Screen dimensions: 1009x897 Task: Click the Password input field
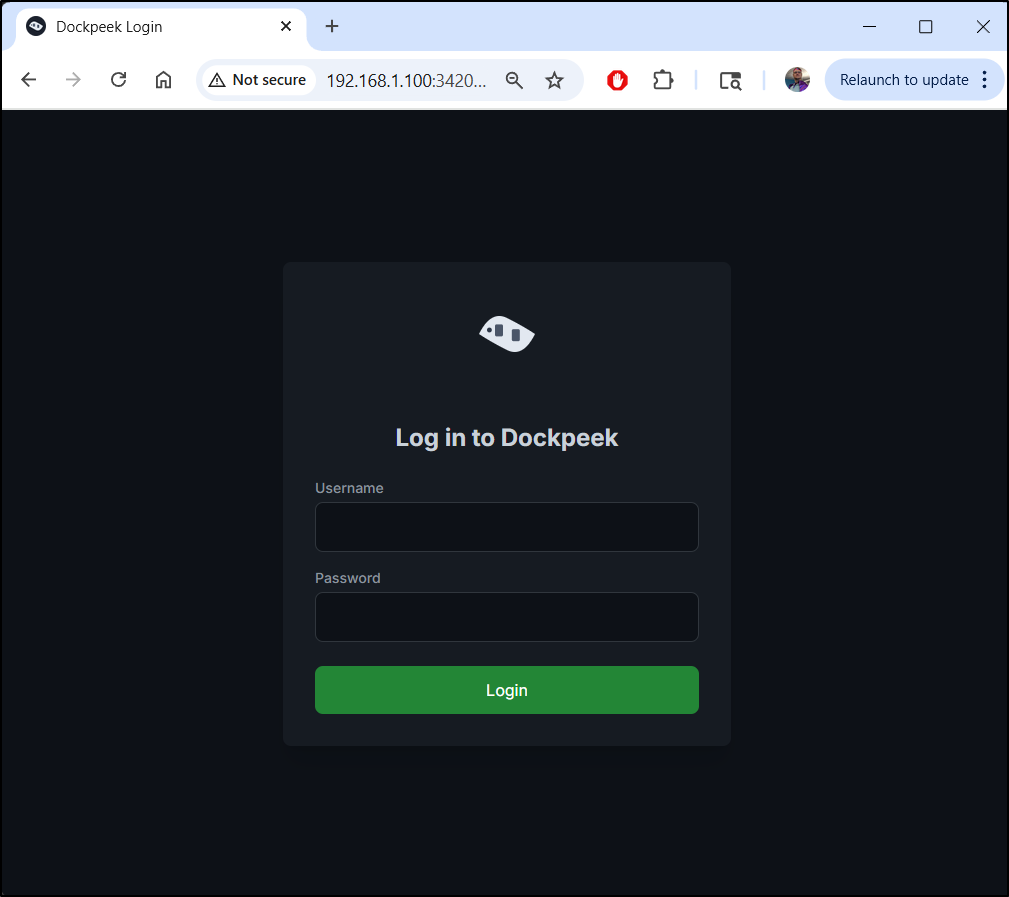tap(506, 617)
